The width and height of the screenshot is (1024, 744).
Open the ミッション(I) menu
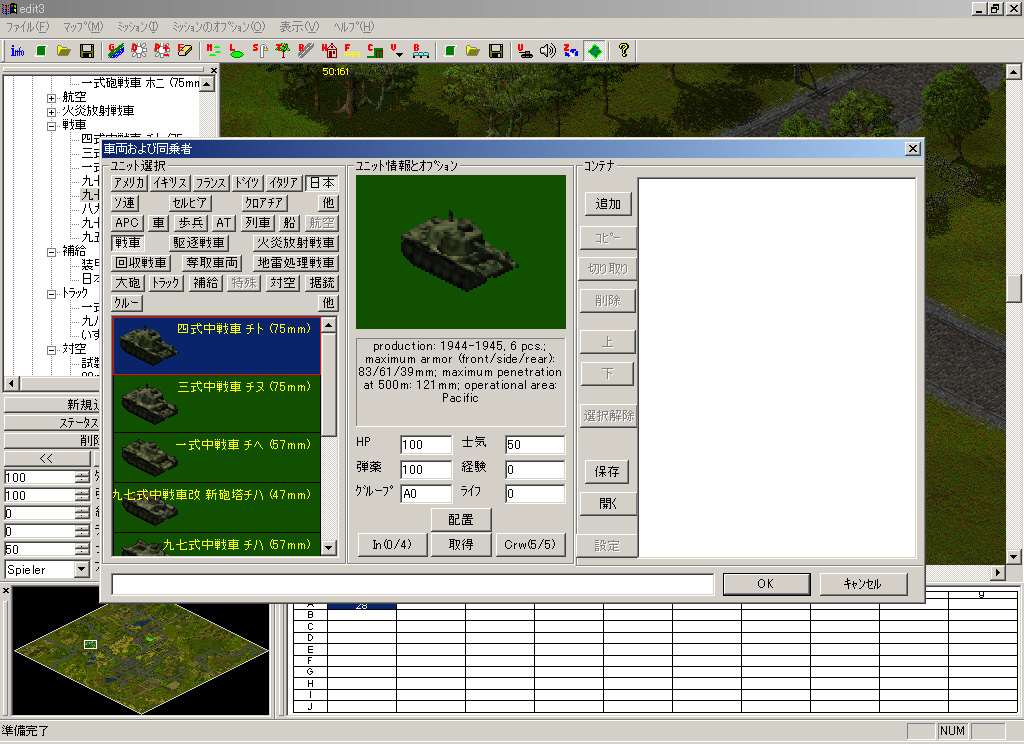pos(137,27)
